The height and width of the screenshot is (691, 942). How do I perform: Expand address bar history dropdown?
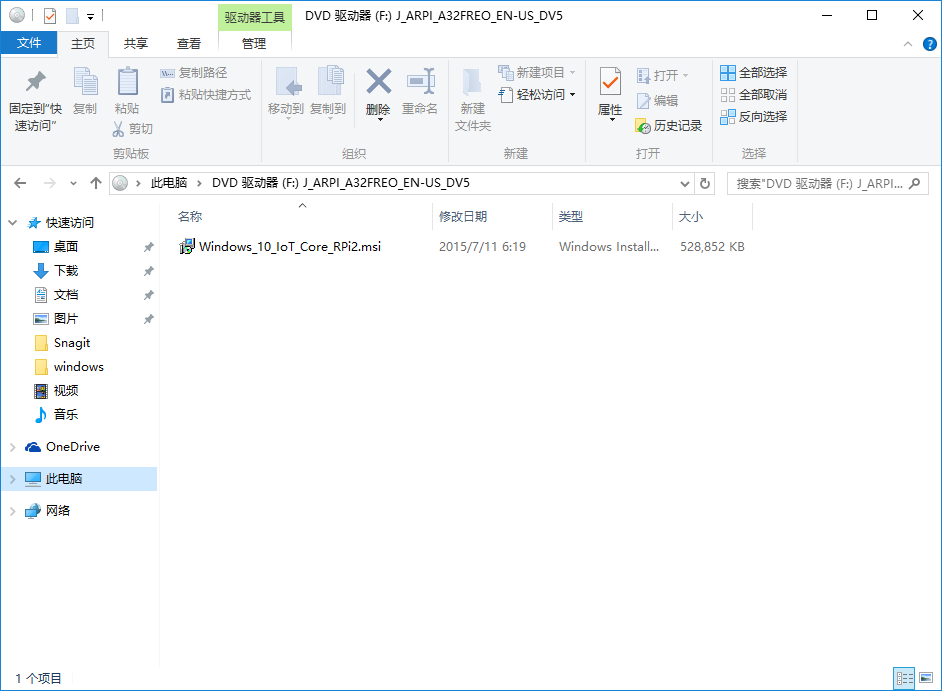tap(684, 184)
